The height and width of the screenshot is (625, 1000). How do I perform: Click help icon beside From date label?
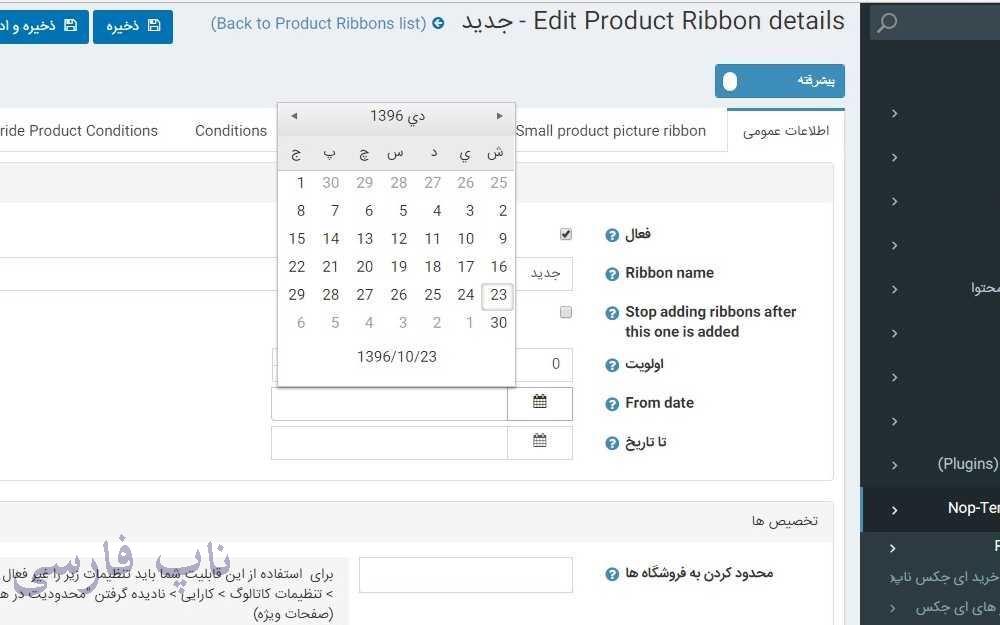612,404
